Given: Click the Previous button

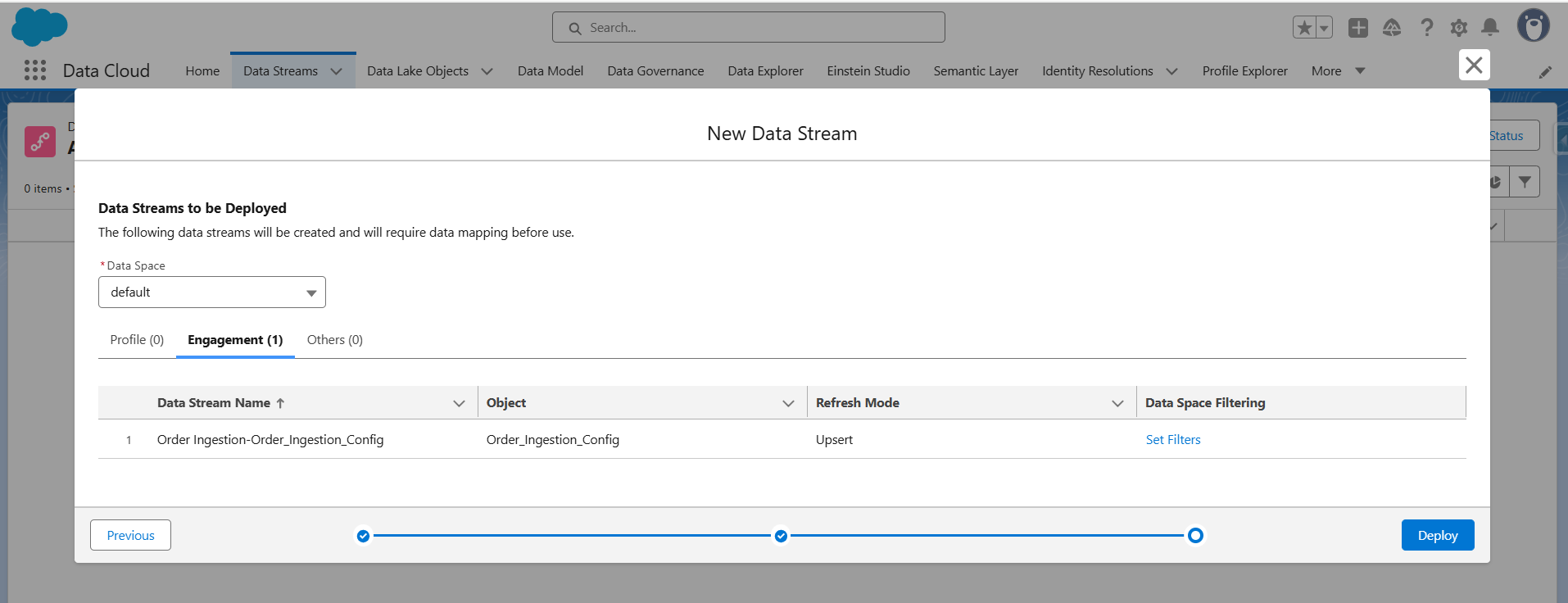Looking at the screenshot, I should pyautogui.click(x=130, y=535).
